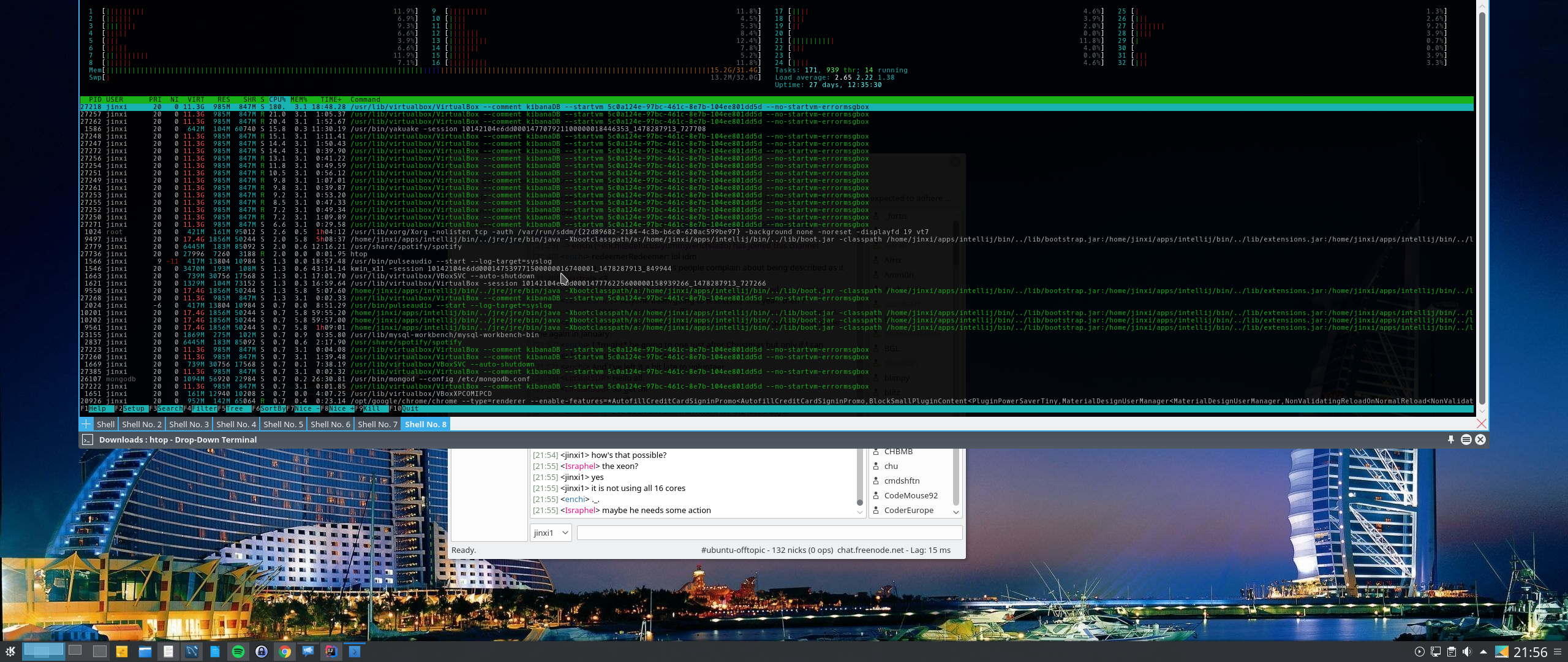The height and width of the screenshot is (662, 1568).
Task: Select user cmdshftn in IRC nick list
Action: coord(902,481)
